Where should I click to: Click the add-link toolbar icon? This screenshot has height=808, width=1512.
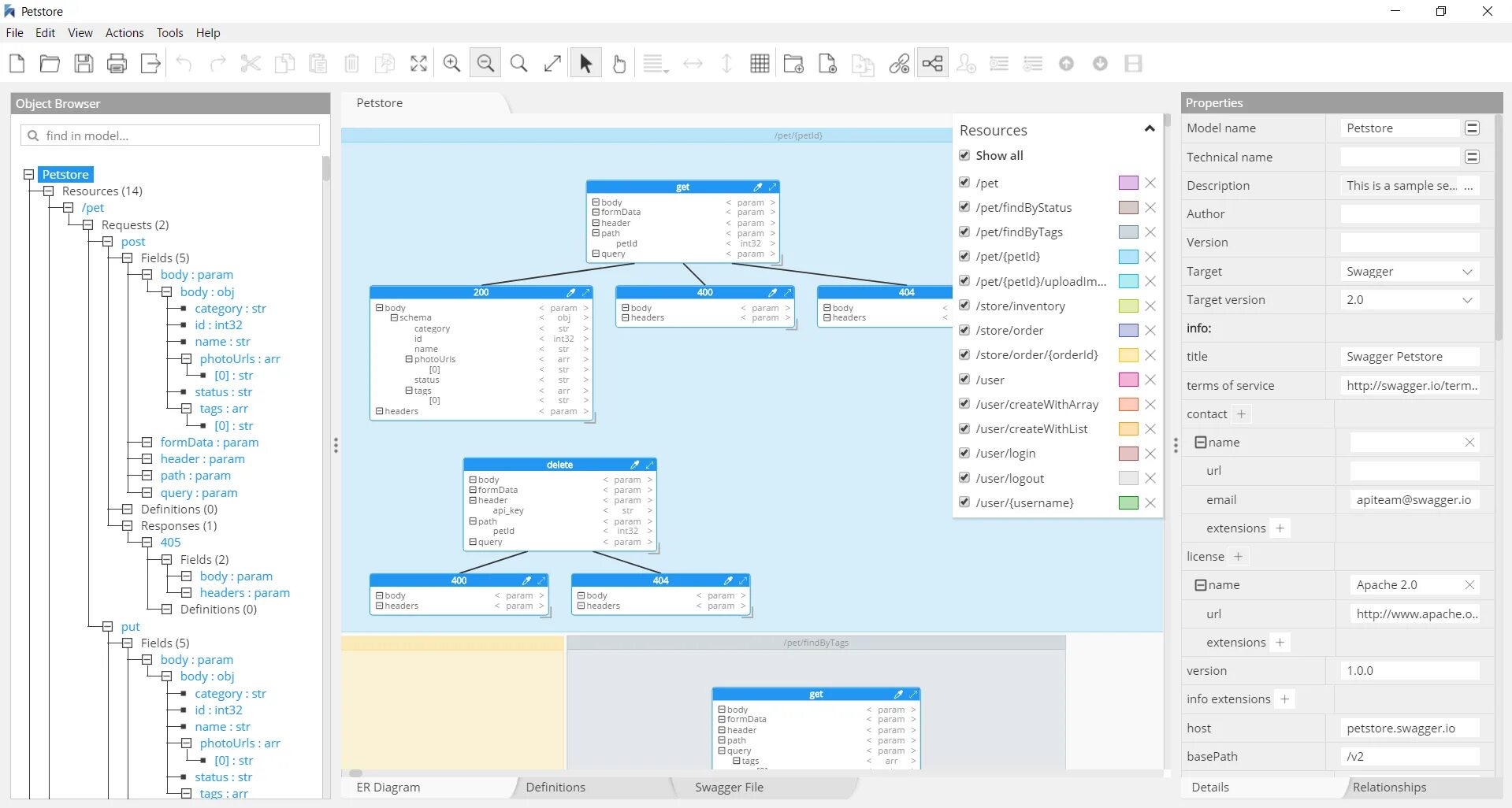point(898,63)
